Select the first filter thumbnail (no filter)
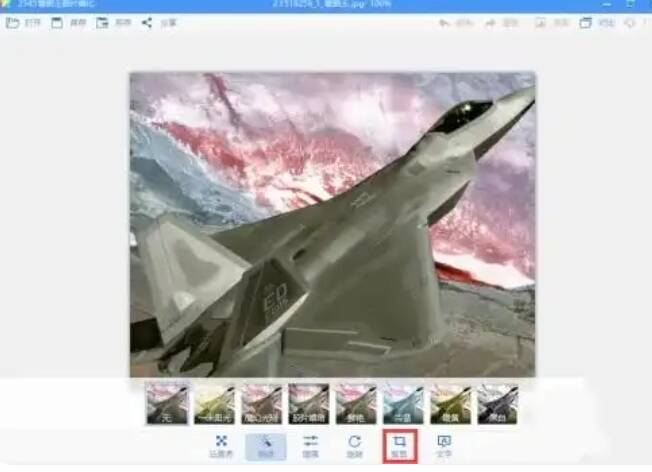This screenshot has height=472, width=652. pos(167,403)
